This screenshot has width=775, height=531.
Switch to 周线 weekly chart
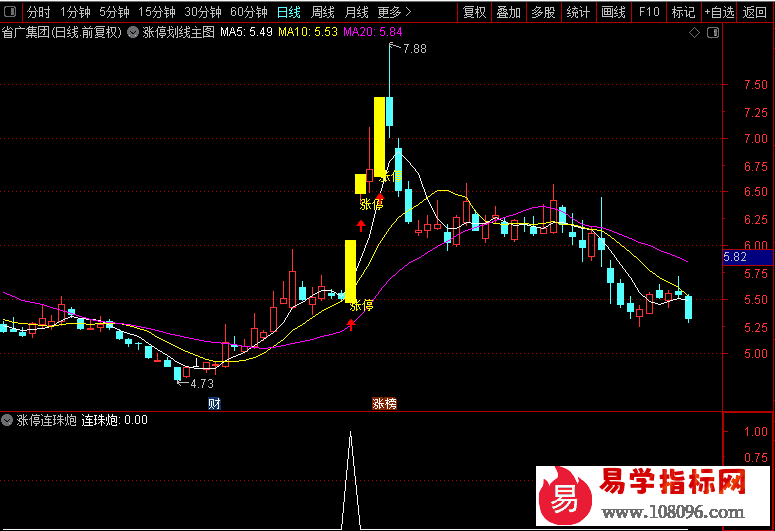[x=323, y=12]
